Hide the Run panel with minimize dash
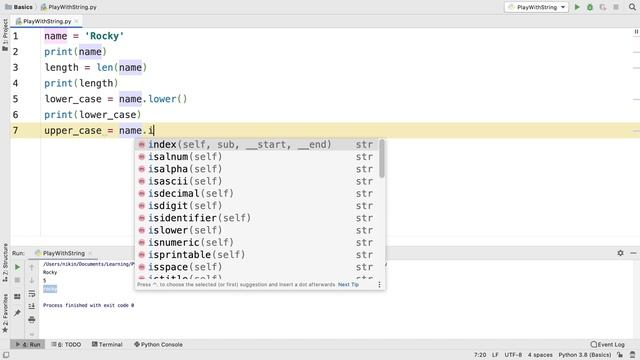Screen dimensions: 640x360 pyautogui.click(x=633, y=253)
